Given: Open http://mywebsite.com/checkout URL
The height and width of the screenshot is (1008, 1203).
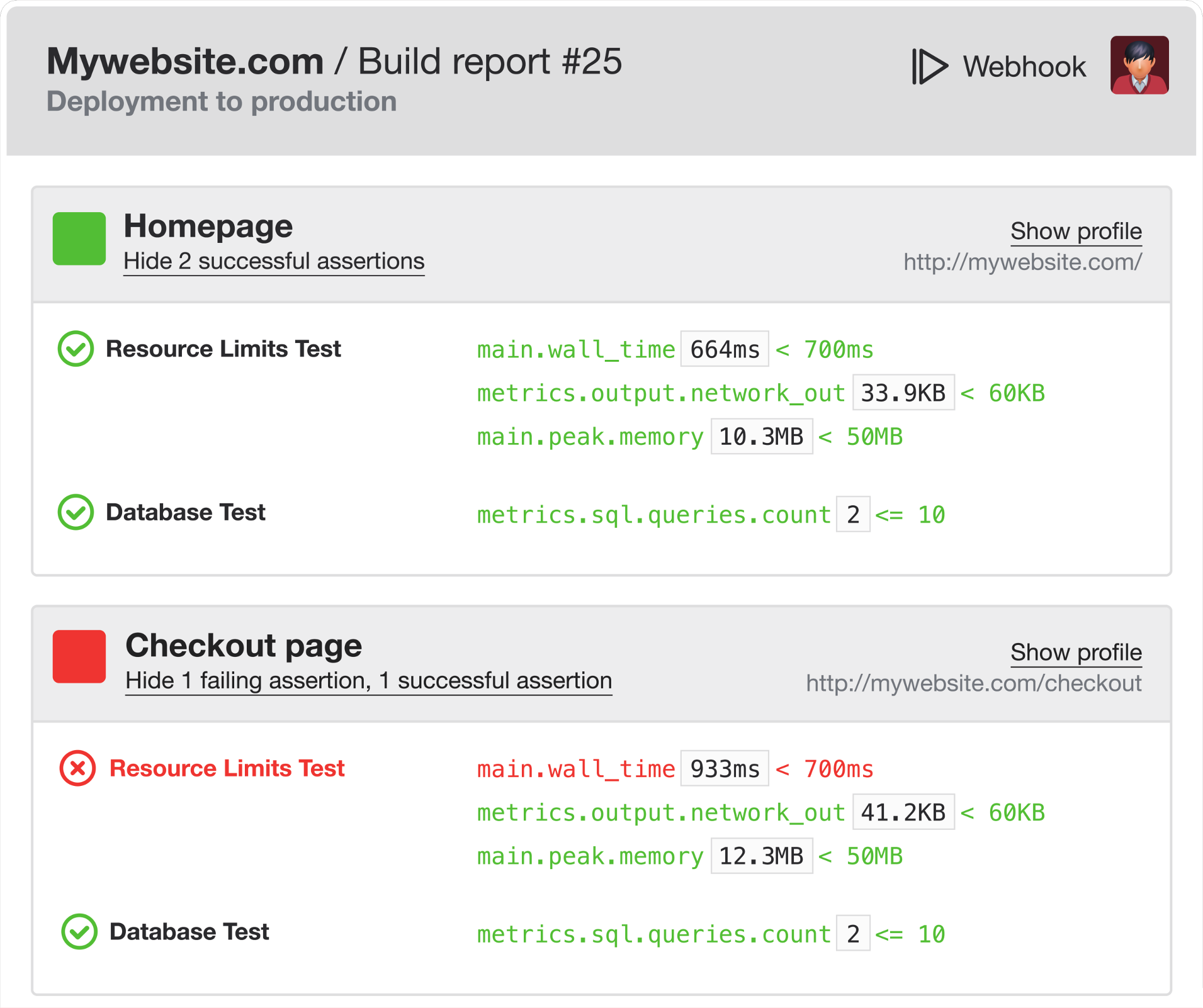Looking at the screenshot, I should 974,683.
